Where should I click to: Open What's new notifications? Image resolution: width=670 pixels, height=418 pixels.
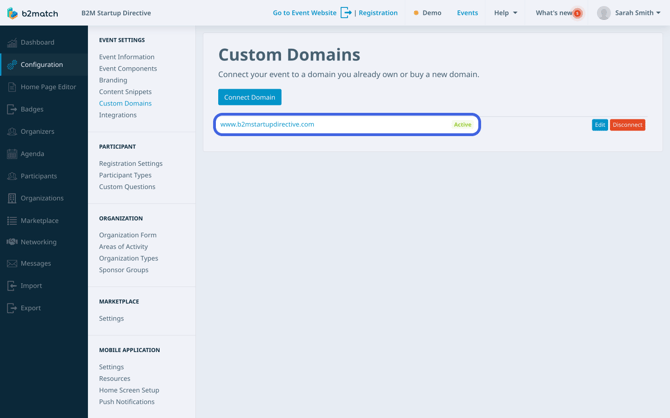(x=558, y=13)
